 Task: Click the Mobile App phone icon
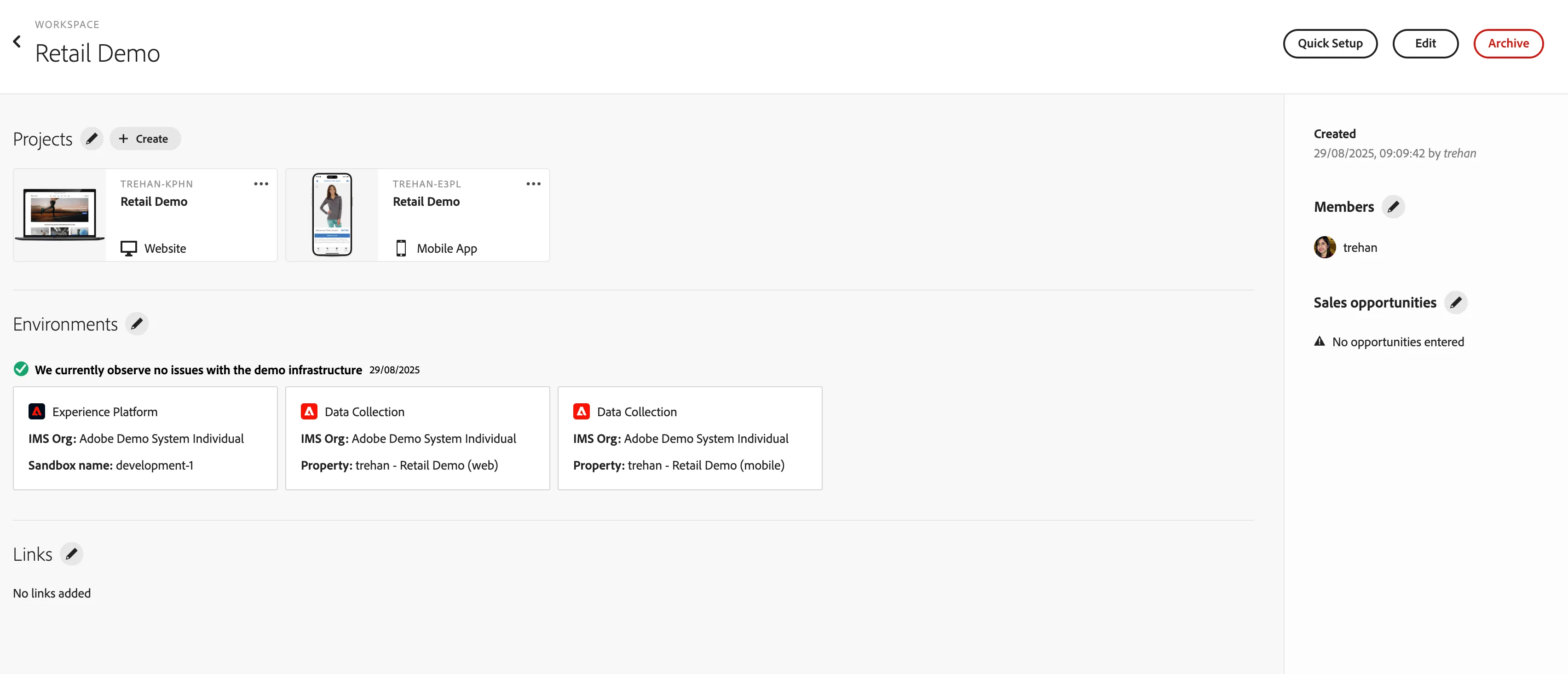(401, 249)
